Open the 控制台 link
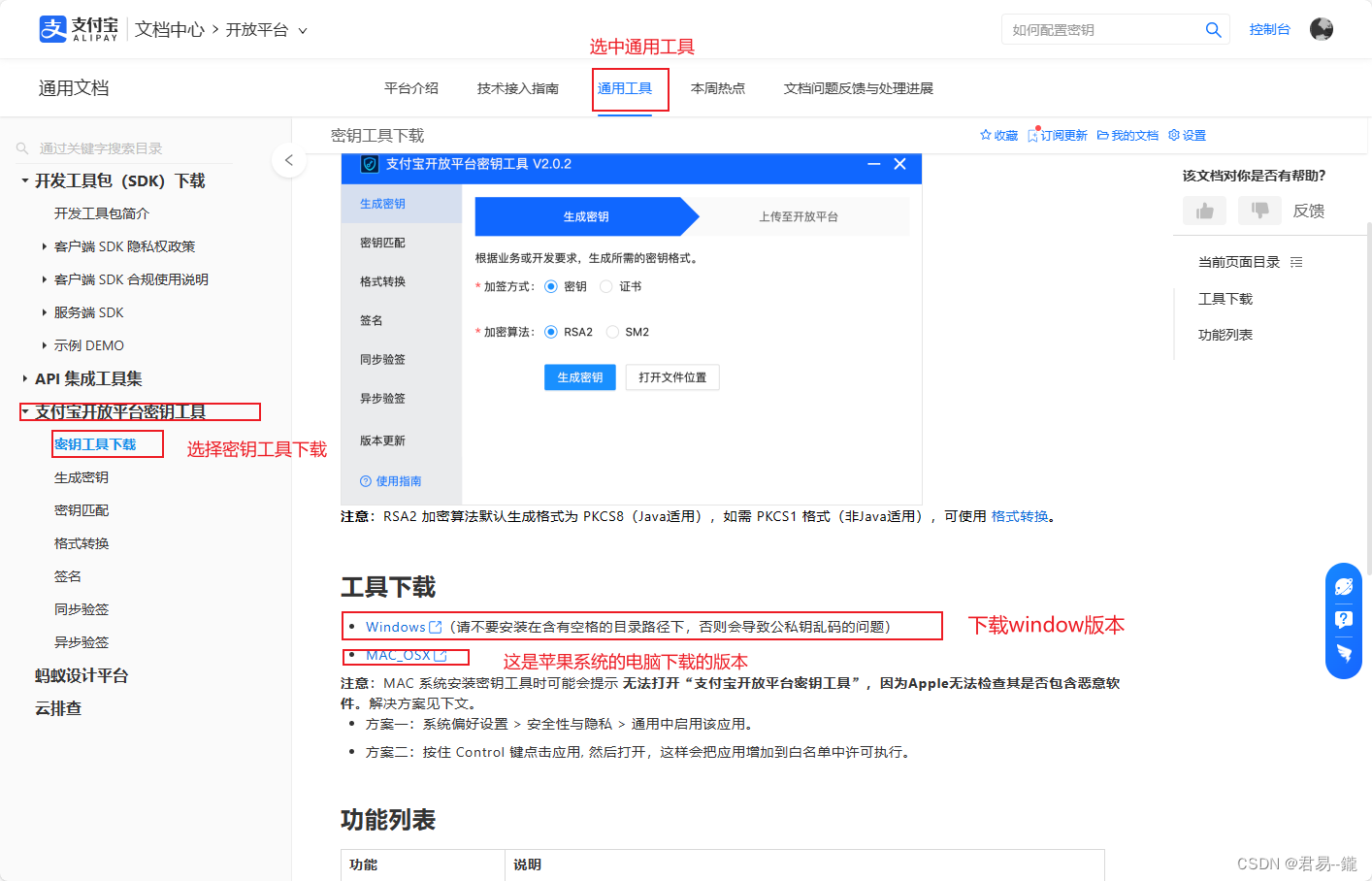This screenshot has width=1372, height=881. tap(1270, 30)
